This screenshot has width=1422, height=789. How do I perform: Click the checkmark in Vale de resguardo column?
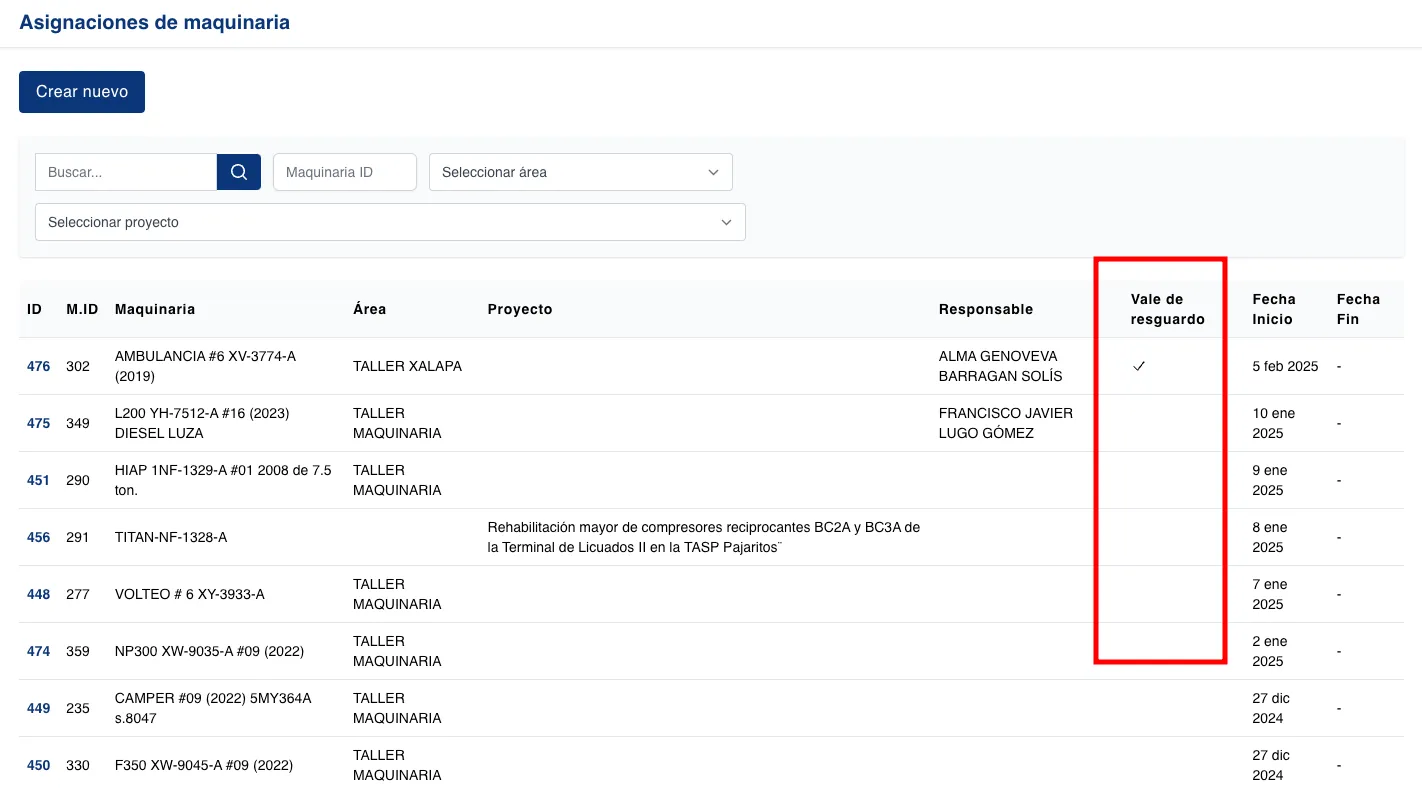1138,366
